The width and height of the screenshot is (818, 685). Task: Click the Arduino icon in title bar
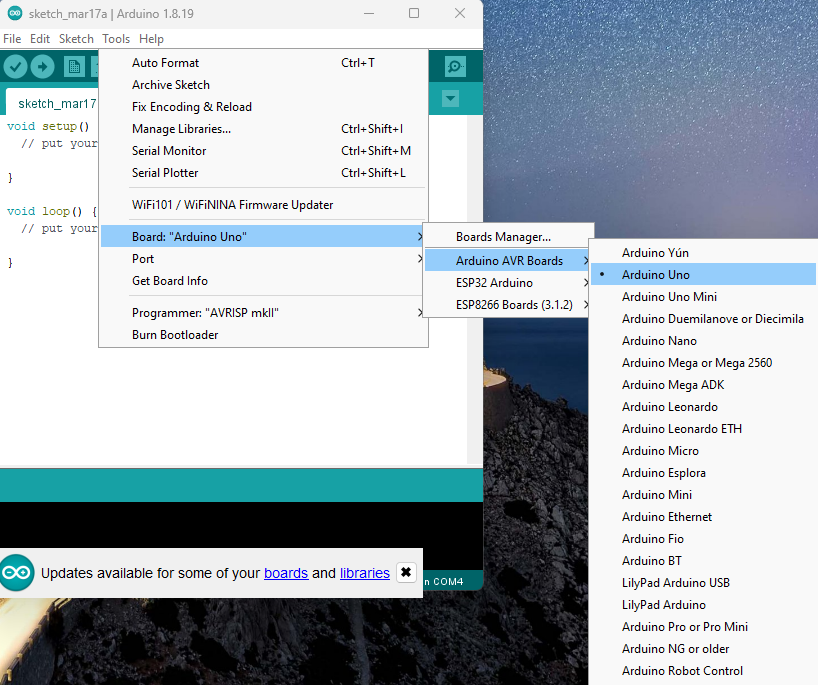(15, 13)
